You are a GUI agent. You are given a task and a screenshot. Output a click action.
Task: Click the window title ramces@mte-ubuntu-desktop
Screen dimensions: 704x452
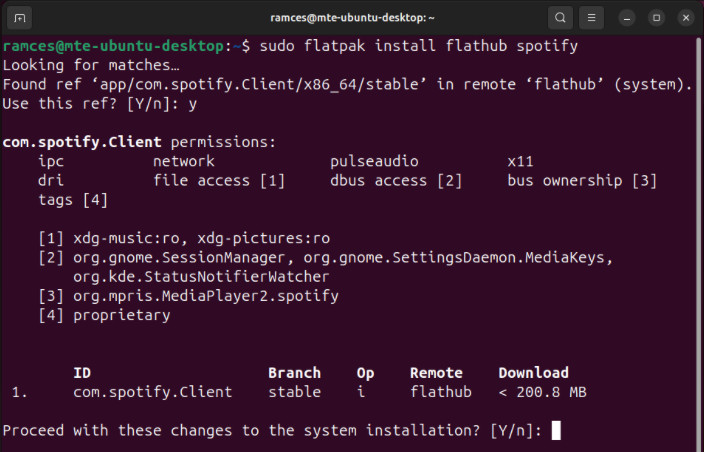click(352, 18)
